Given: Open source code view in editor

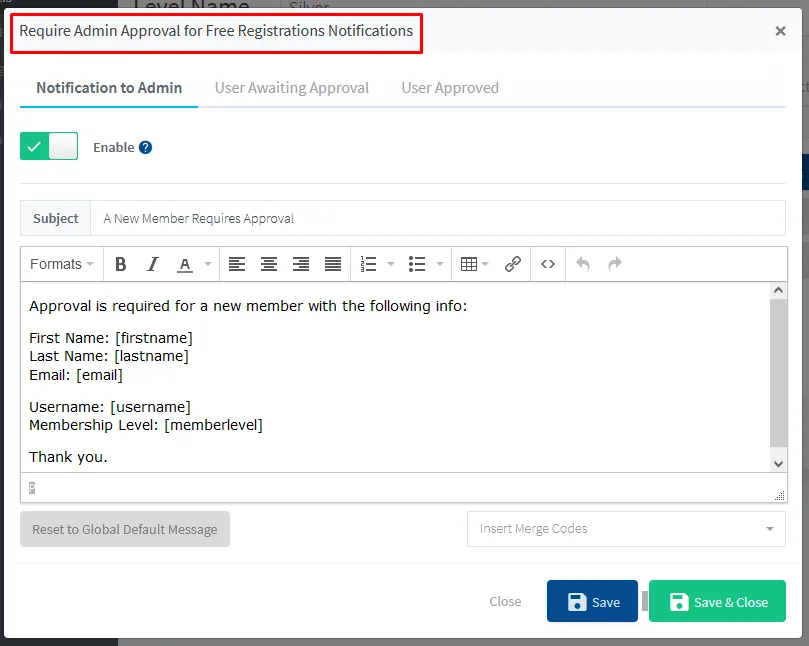Looking at the screenshot, I should coord(548,264).
